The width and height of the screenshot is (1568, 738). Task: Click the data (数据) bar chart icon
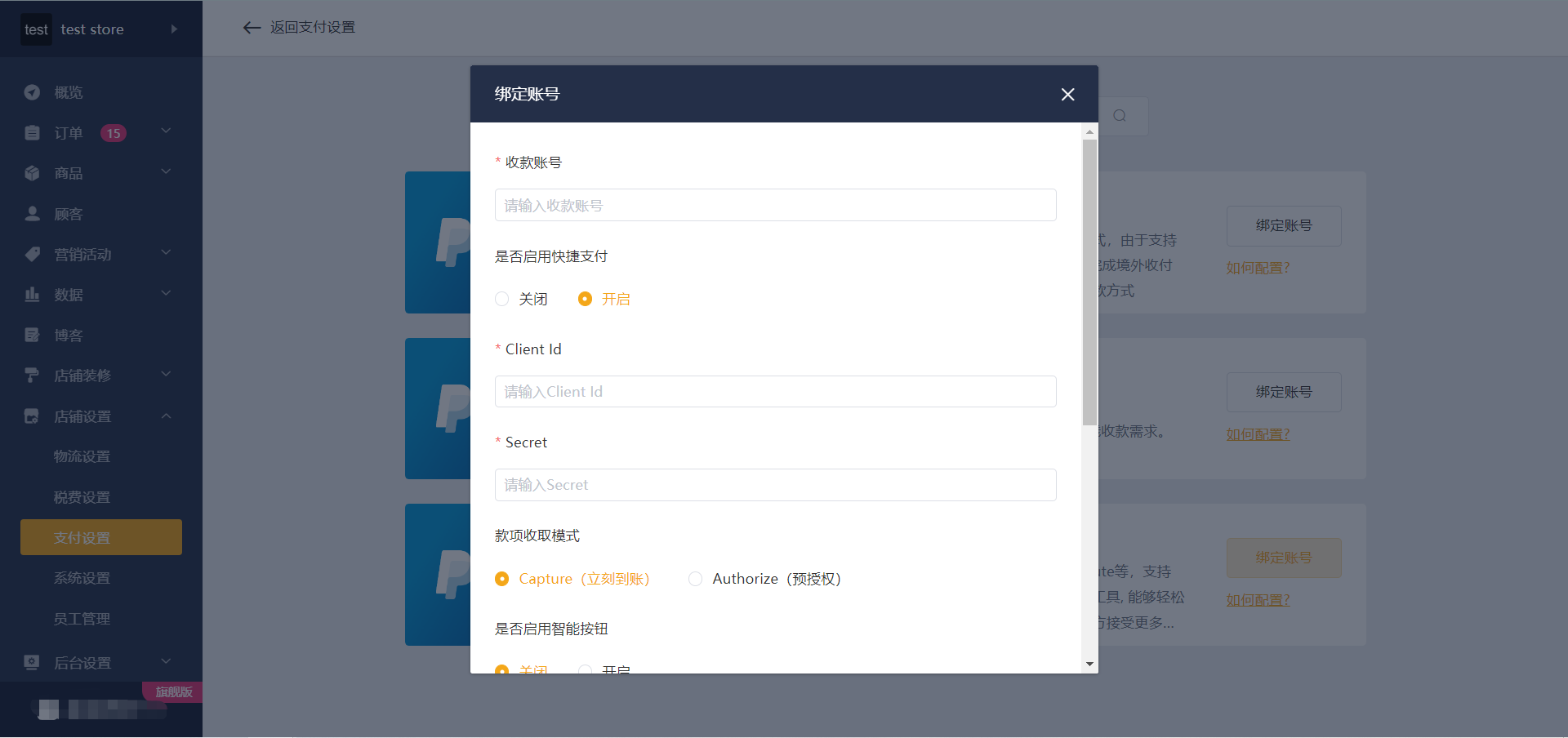(x=32, y=295)
